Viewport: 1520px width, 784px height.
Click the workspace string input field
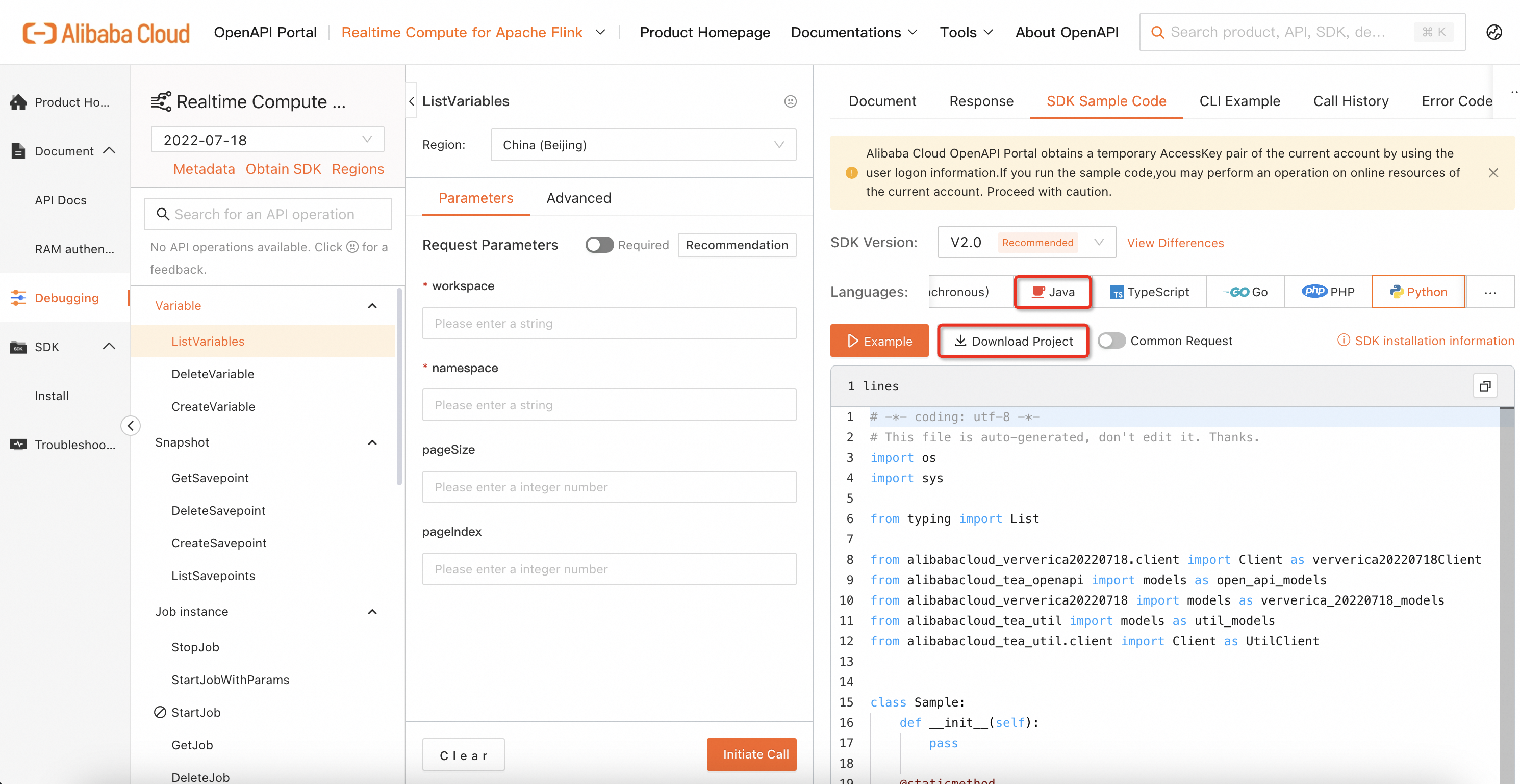point(609,323)
